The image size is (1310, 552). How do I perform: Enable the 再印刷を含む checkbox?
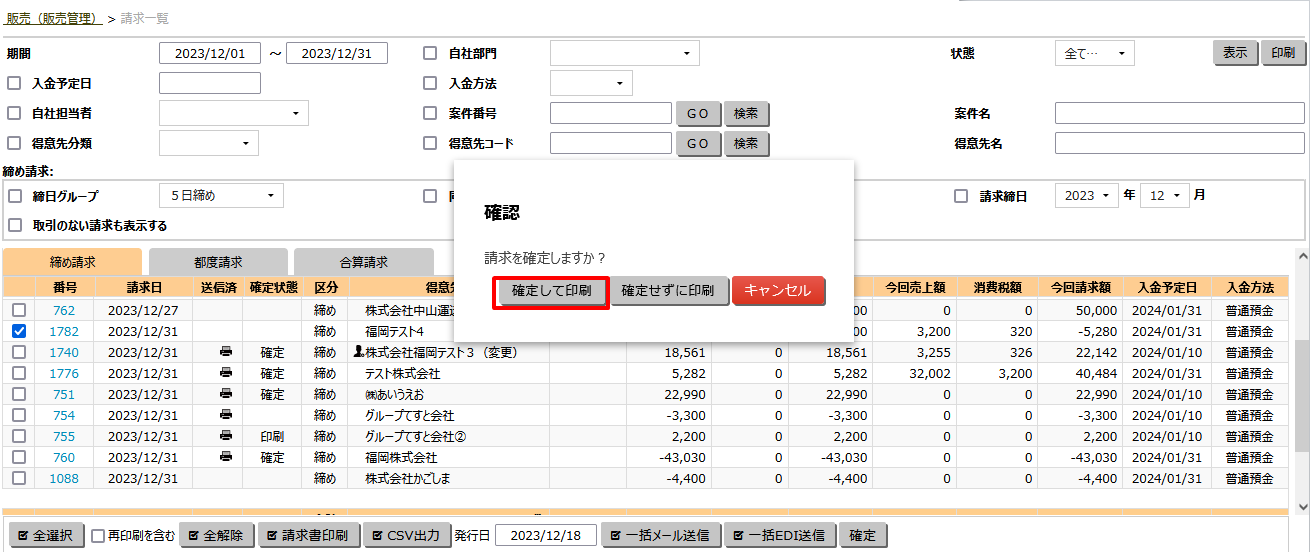point(98,536)
